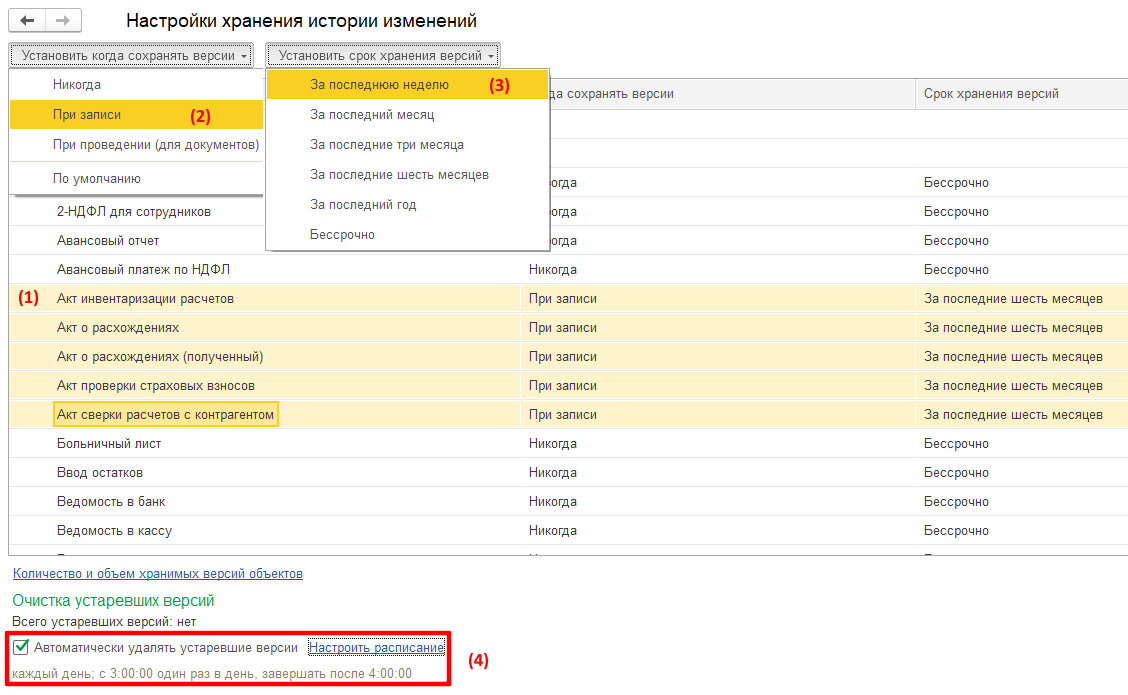Select 'За последнюю неделю' retention period
The width and height of the screenshot is (1128, 695).
tap(379, 85)
